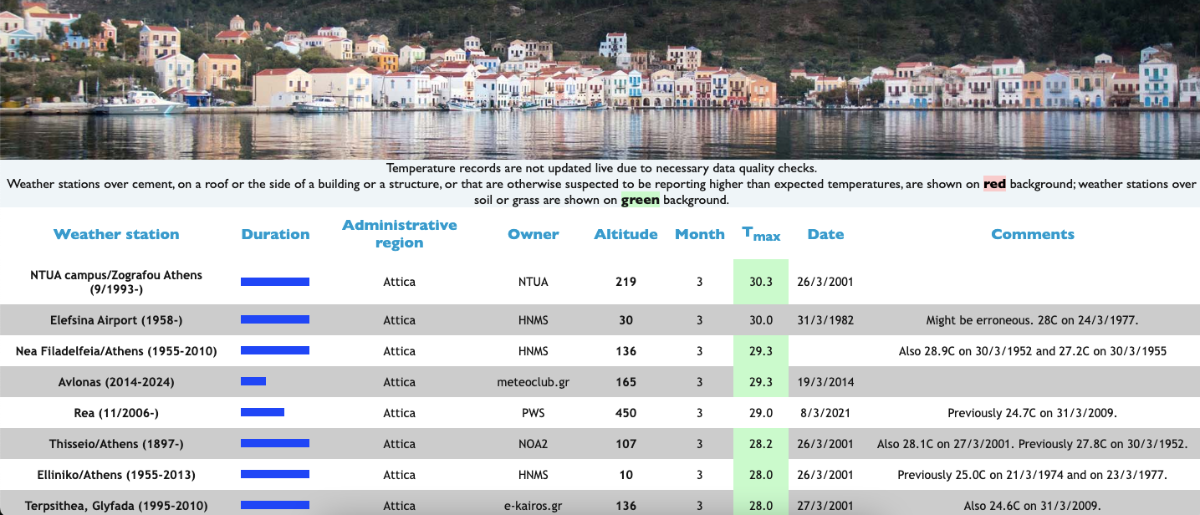Click the 30.3 Tmax cell
This screenshot has height=515, width=1200.
[761, 282]
